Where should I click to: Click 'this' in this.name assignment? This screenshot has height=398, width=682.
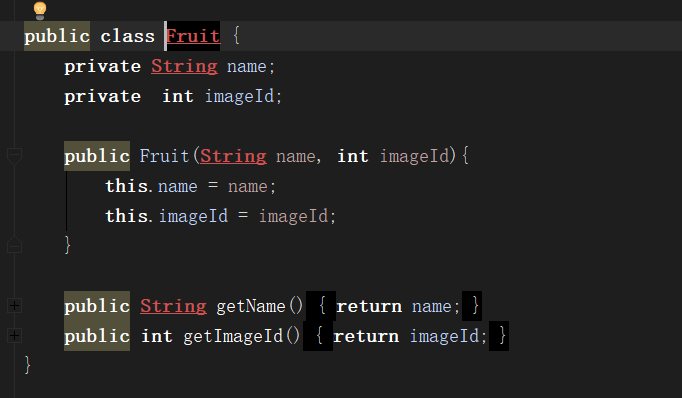(x=127, y=186)
